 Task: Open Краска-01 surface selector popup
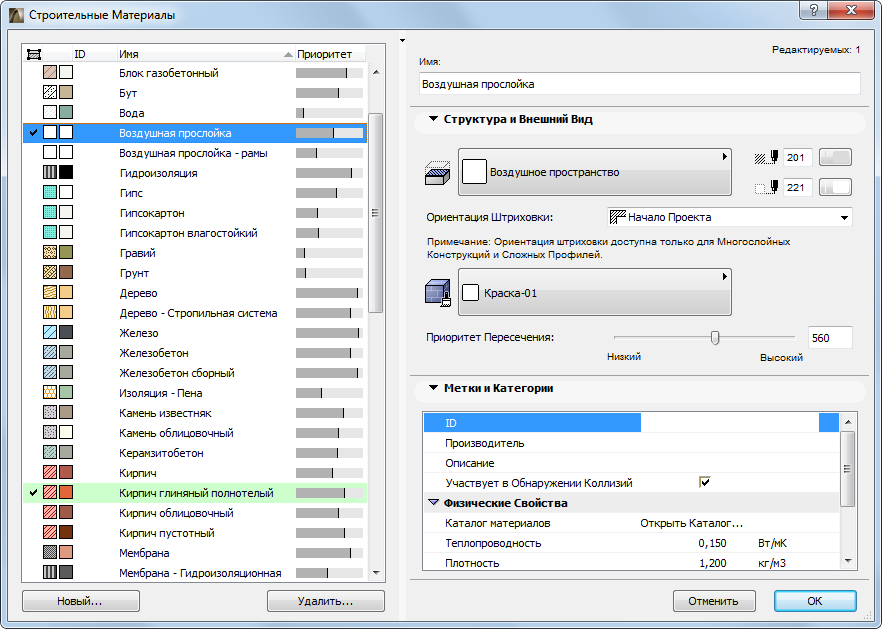coord(595,292)
